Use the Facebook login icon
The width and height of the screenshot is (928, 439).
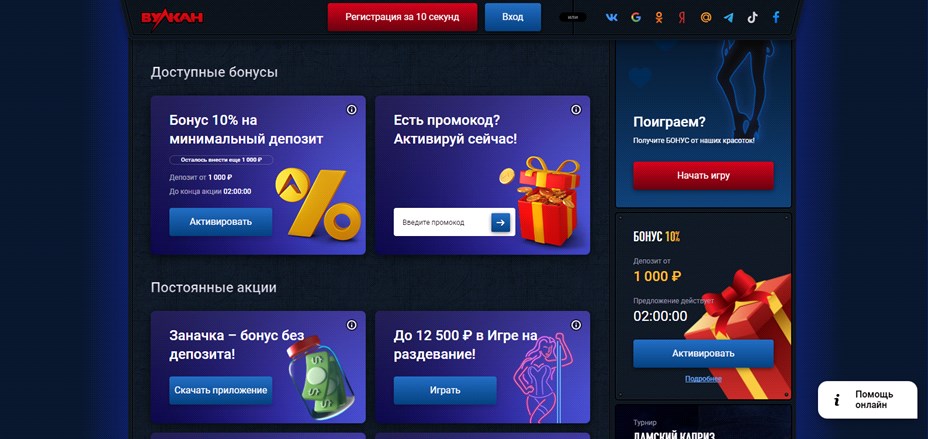[776, 17]
